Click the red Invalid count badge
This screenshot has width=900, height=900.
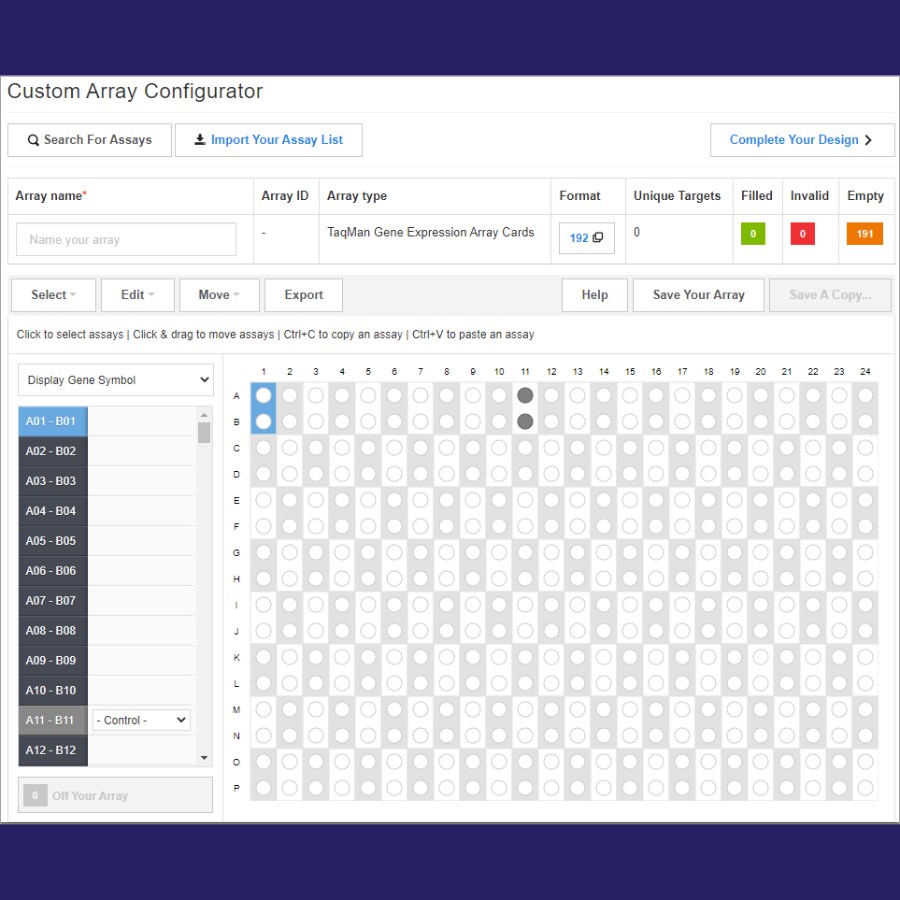pos(802,234)
